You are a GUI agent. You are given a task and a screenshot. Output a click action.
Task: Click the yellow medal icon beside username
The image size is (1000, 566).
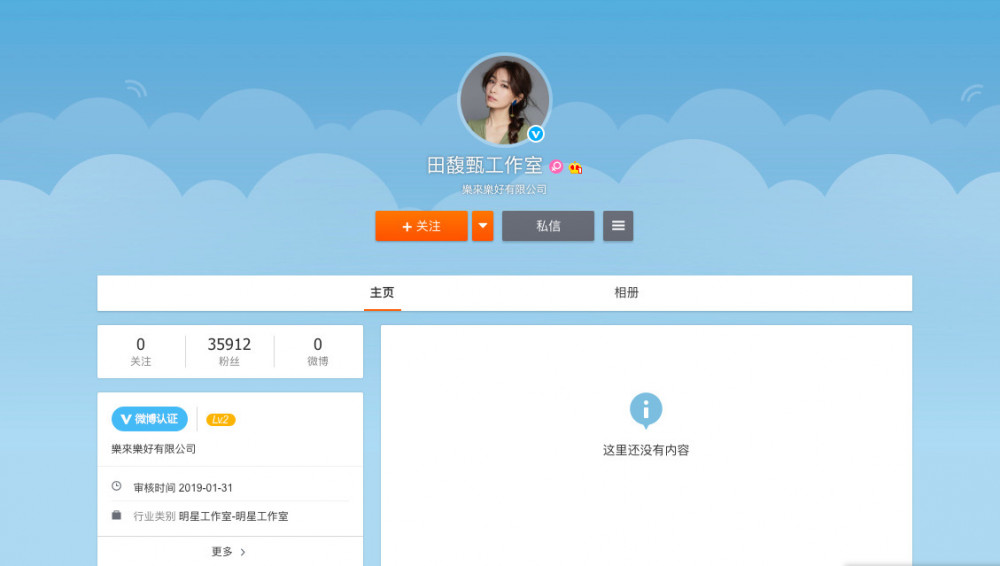tap(575, 167)
